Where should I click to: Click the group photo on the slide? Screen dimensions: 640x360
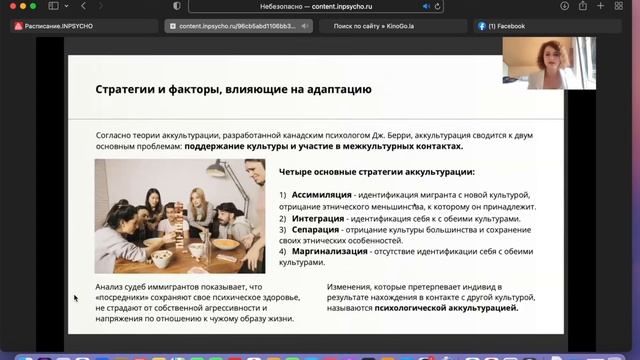pyautogui.click(x=180, y=216)
